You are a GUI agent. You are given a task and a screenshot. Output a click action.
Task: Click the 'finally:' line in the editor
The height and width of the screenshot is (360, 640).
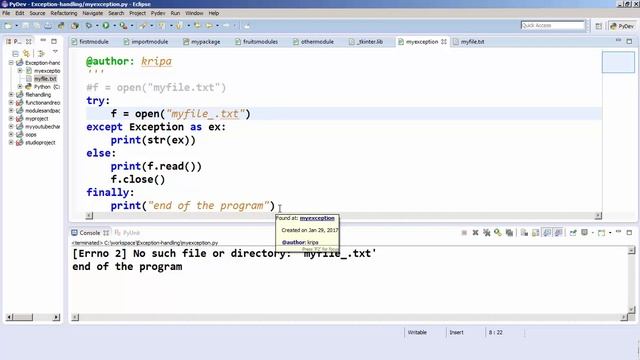pos(110,192)
